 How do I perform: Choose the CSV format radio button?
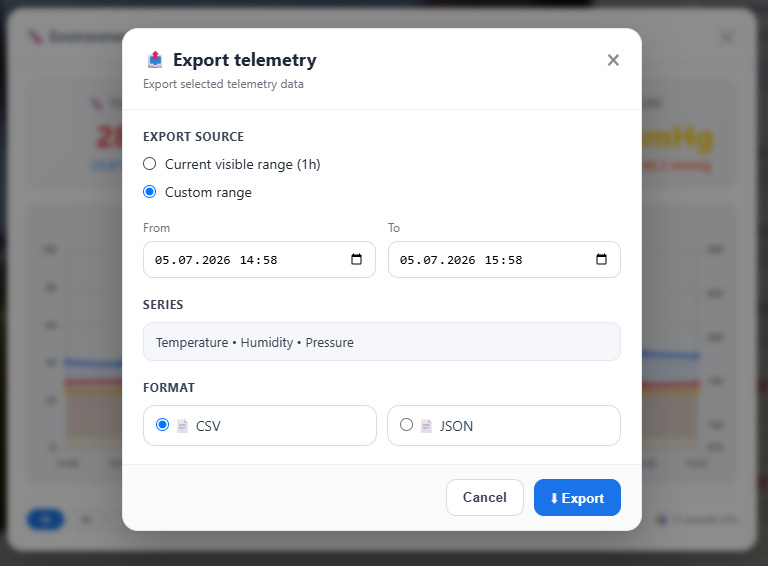[162, 424]
